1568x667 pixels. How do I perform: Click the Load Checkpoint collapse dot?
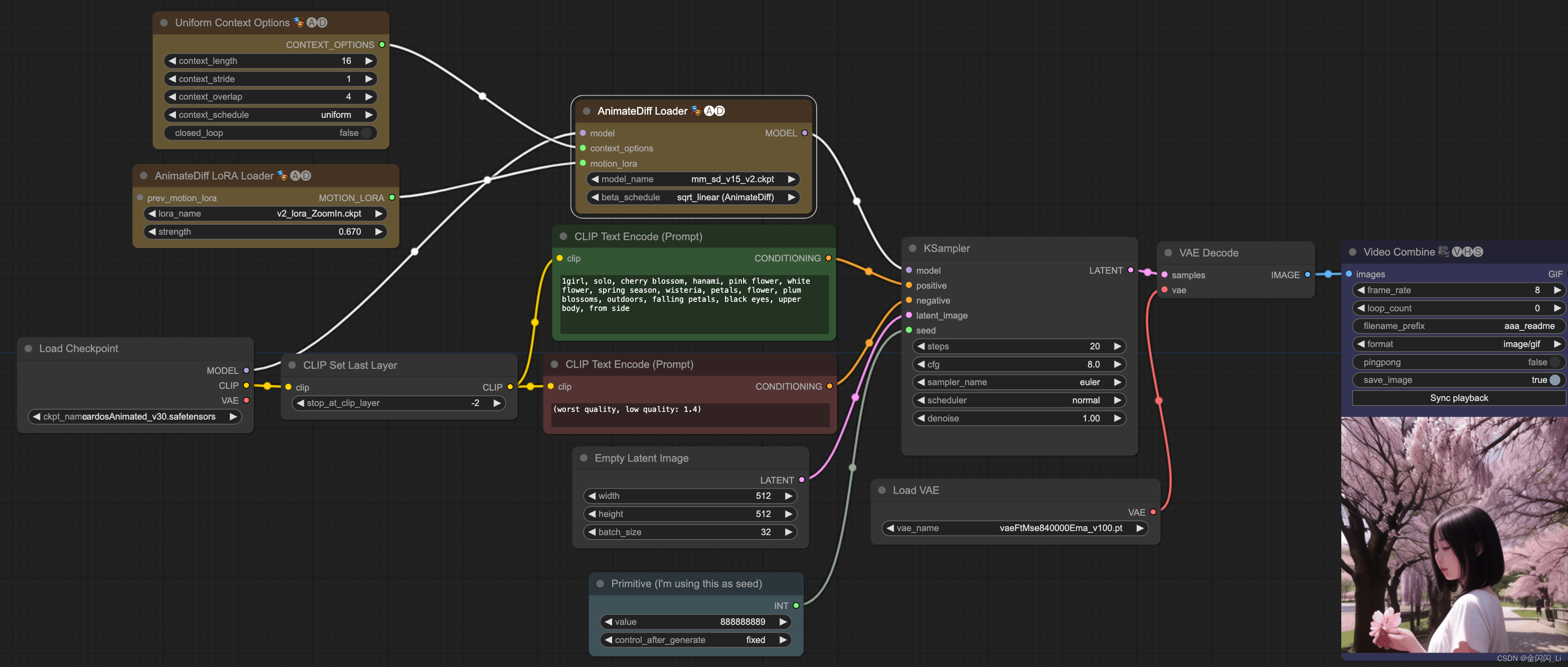point(28,348)
